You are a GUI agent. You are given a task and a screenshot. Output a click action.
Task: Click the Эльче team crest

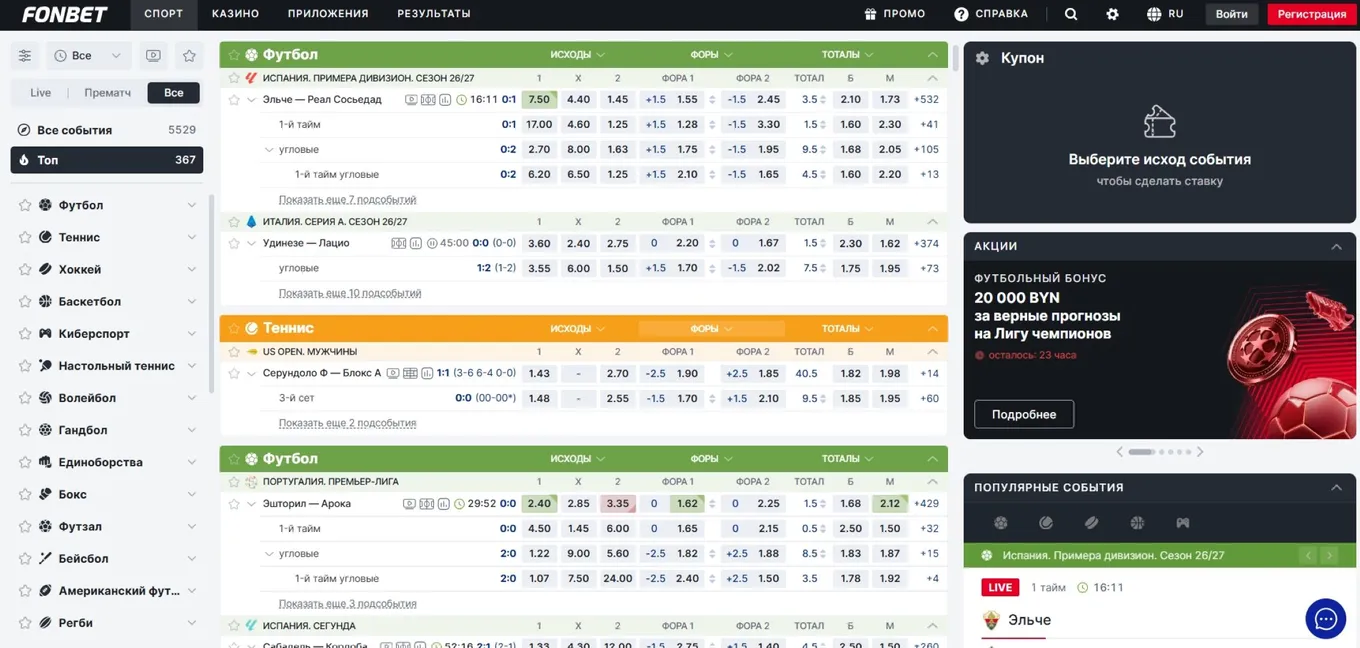click(x=991, y=620)
